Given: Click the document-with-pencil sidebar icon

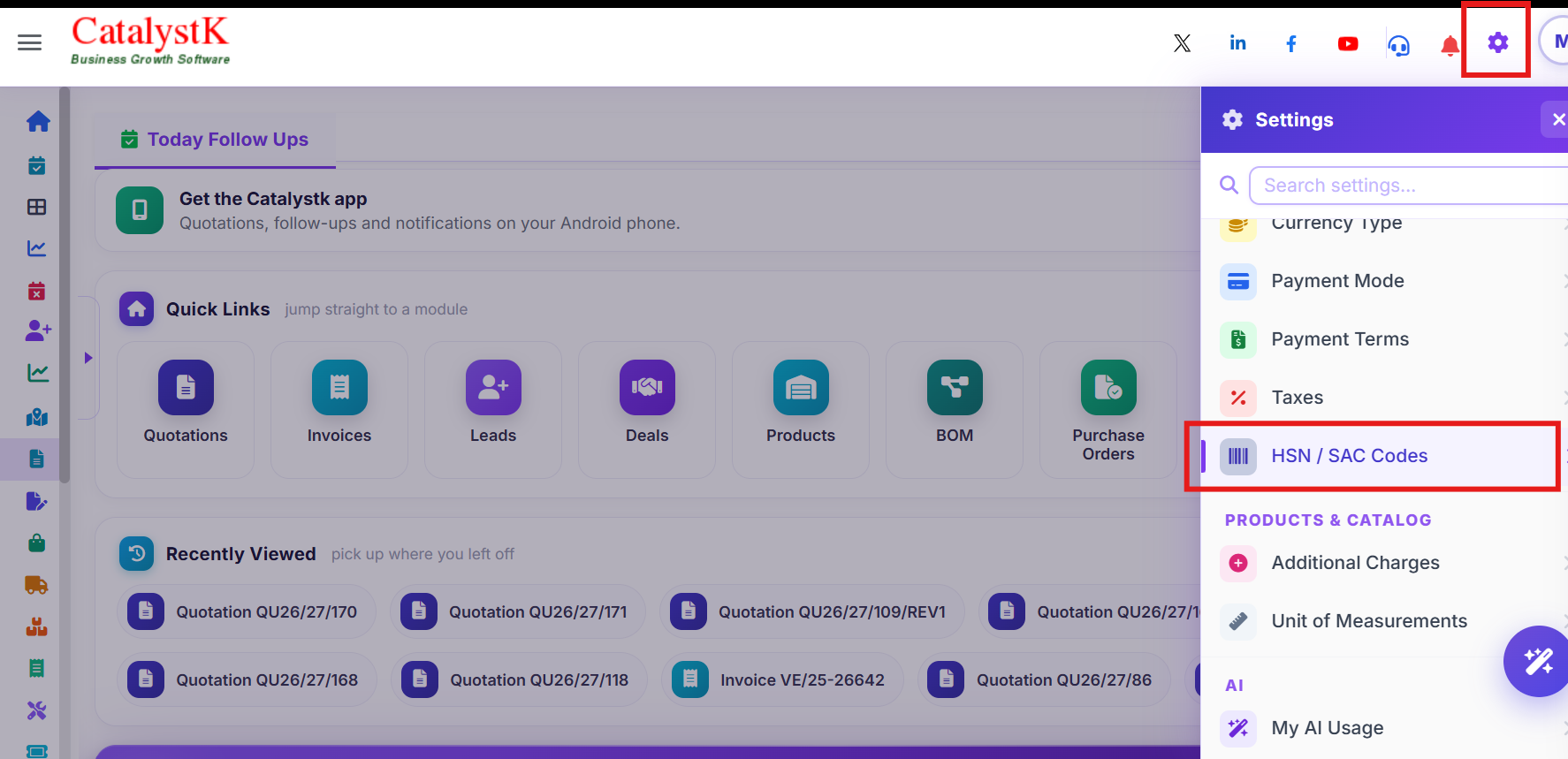Looking at the screenshot, I should pyautogui.click(x=37, y=501).
